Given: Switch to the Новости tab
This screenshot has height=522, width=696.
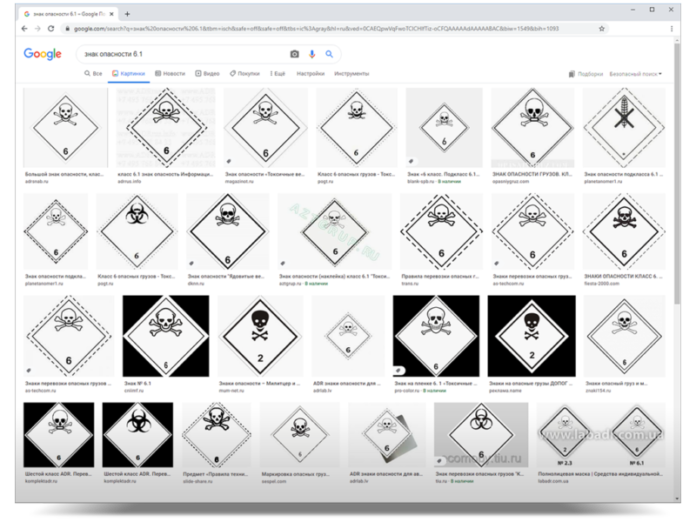Looking at the screenshot, I should (x=170, y=74).
